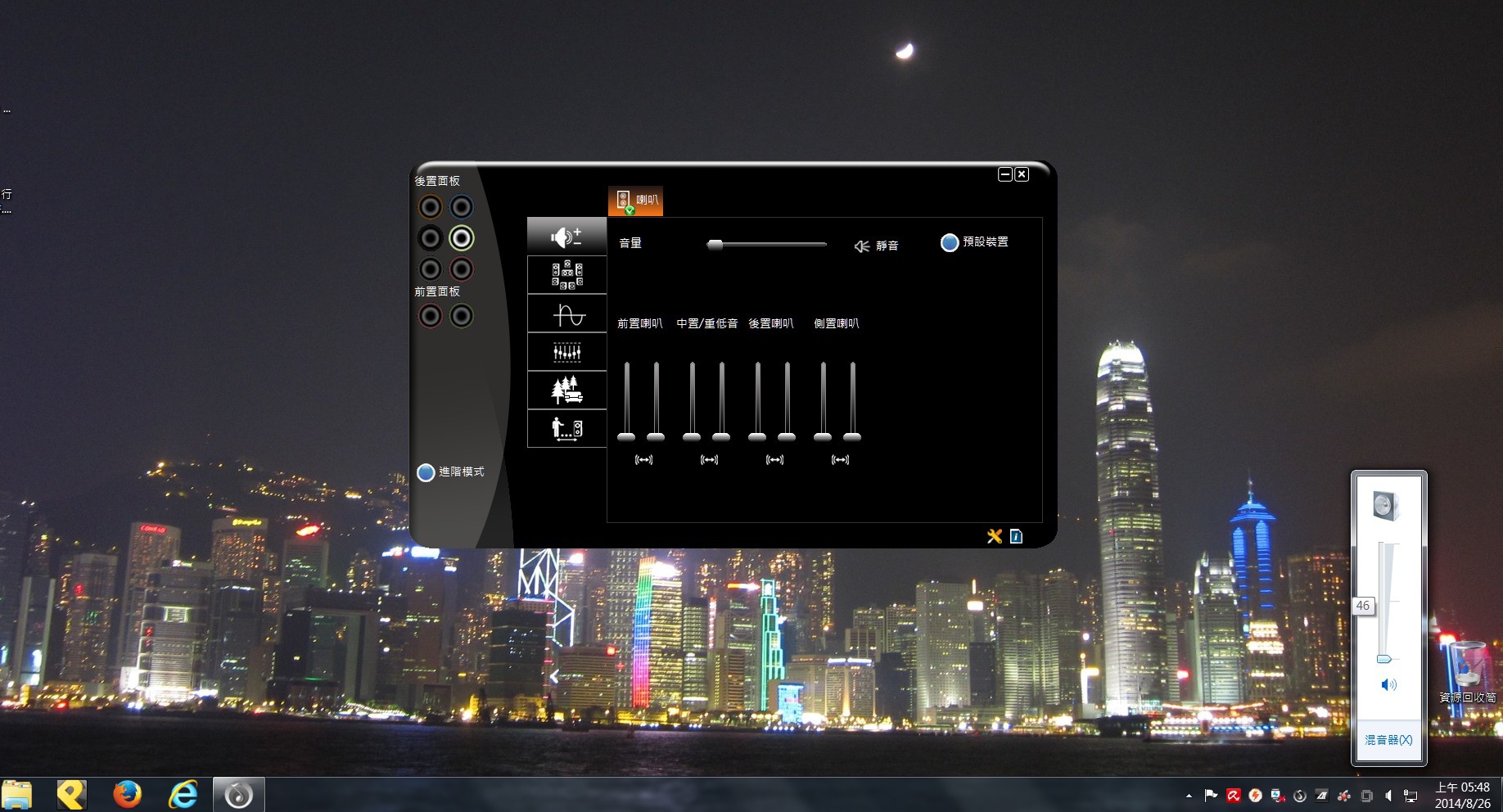The width and height of the screenshot is (1503, 812).
Task: Click the highlighted green rear panel jack
Action: point(462,238)
